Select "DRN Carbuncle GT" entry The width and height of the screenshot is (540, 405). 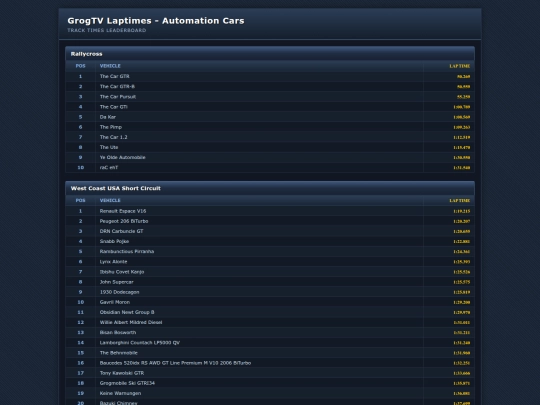pyautogui.click(x=121, y=231)
